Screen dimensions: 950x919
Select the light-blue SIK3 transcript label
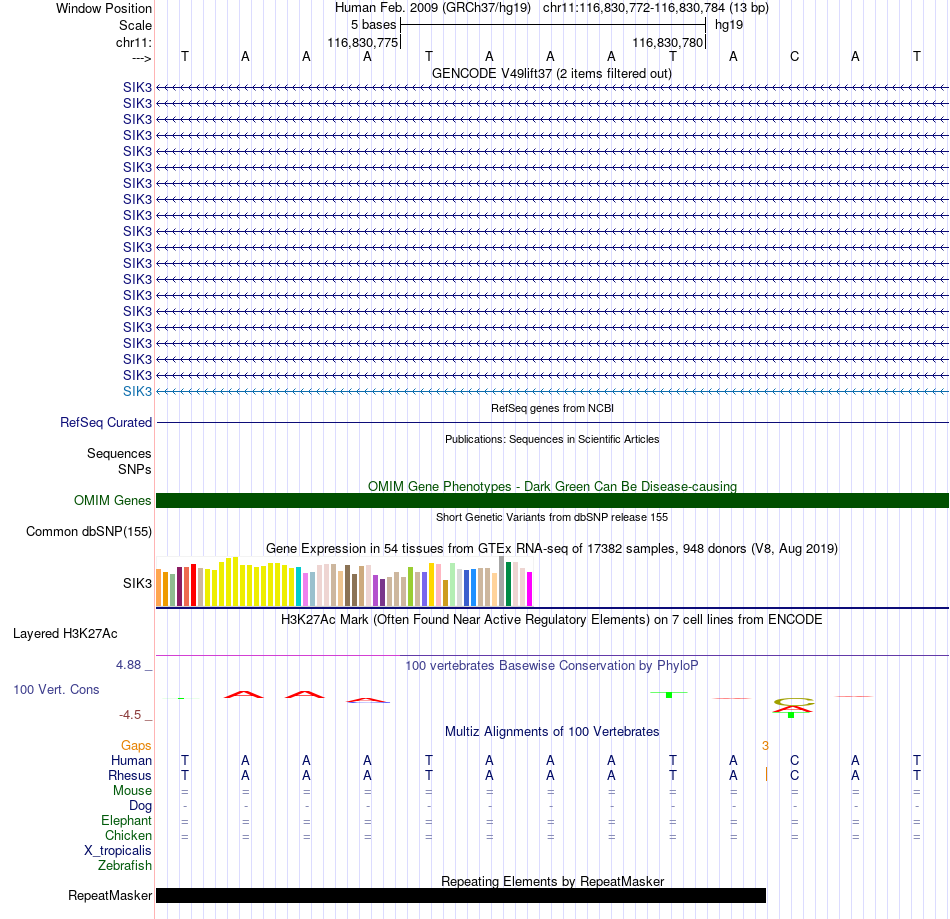click(138, 391)
